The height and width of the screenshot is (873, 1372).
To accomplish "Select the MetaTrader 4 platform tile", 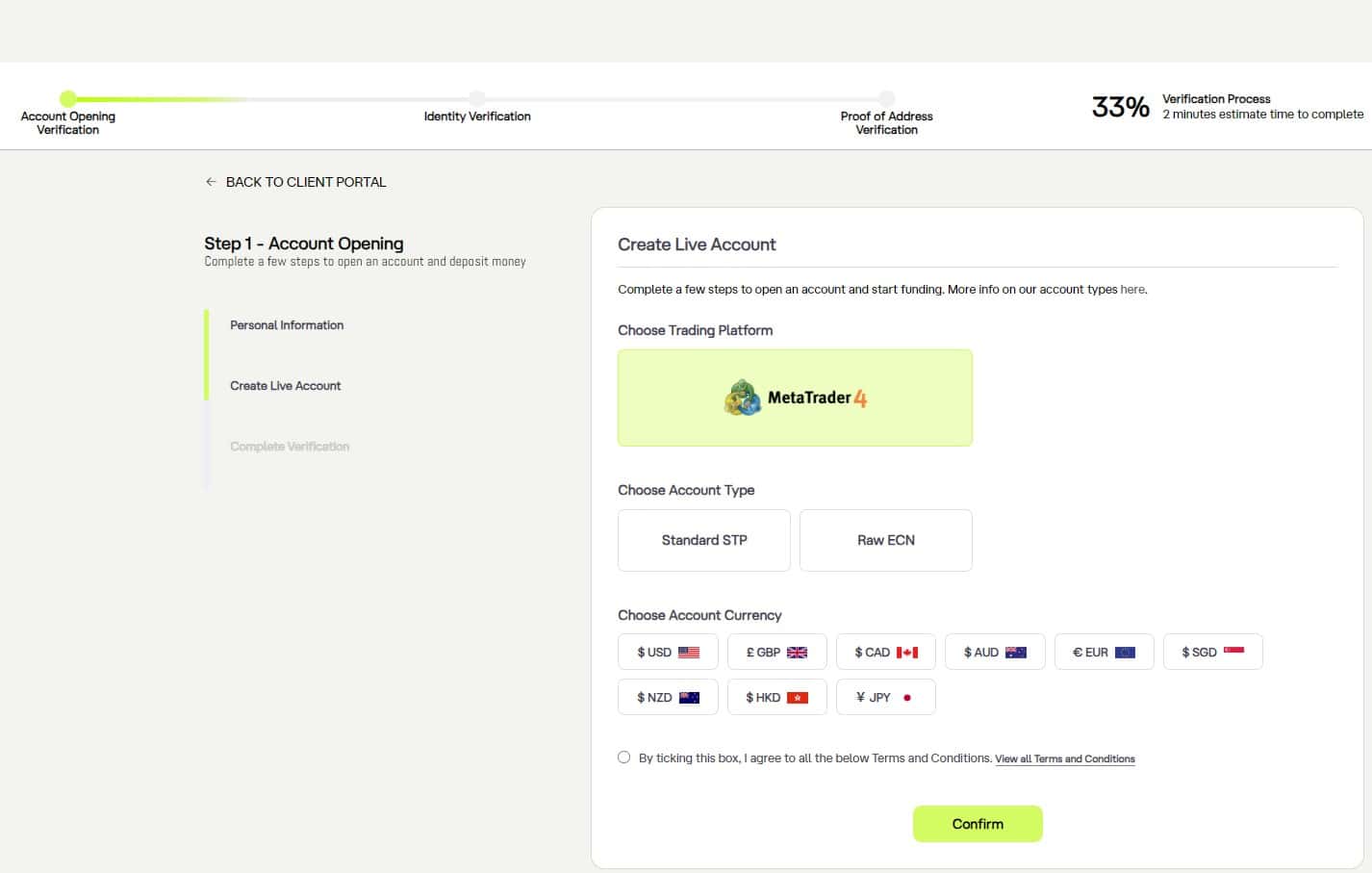I will 795,398.
